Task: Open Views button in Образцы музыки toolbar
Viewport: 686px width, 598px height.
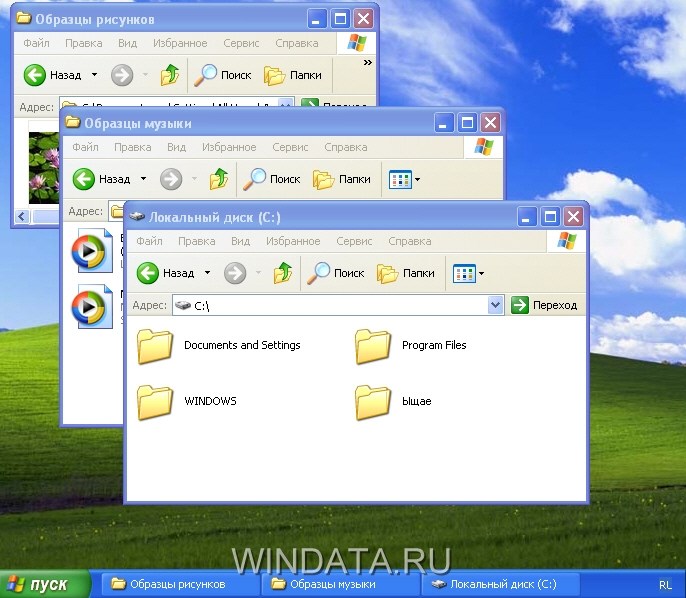Action: (400, 179)
